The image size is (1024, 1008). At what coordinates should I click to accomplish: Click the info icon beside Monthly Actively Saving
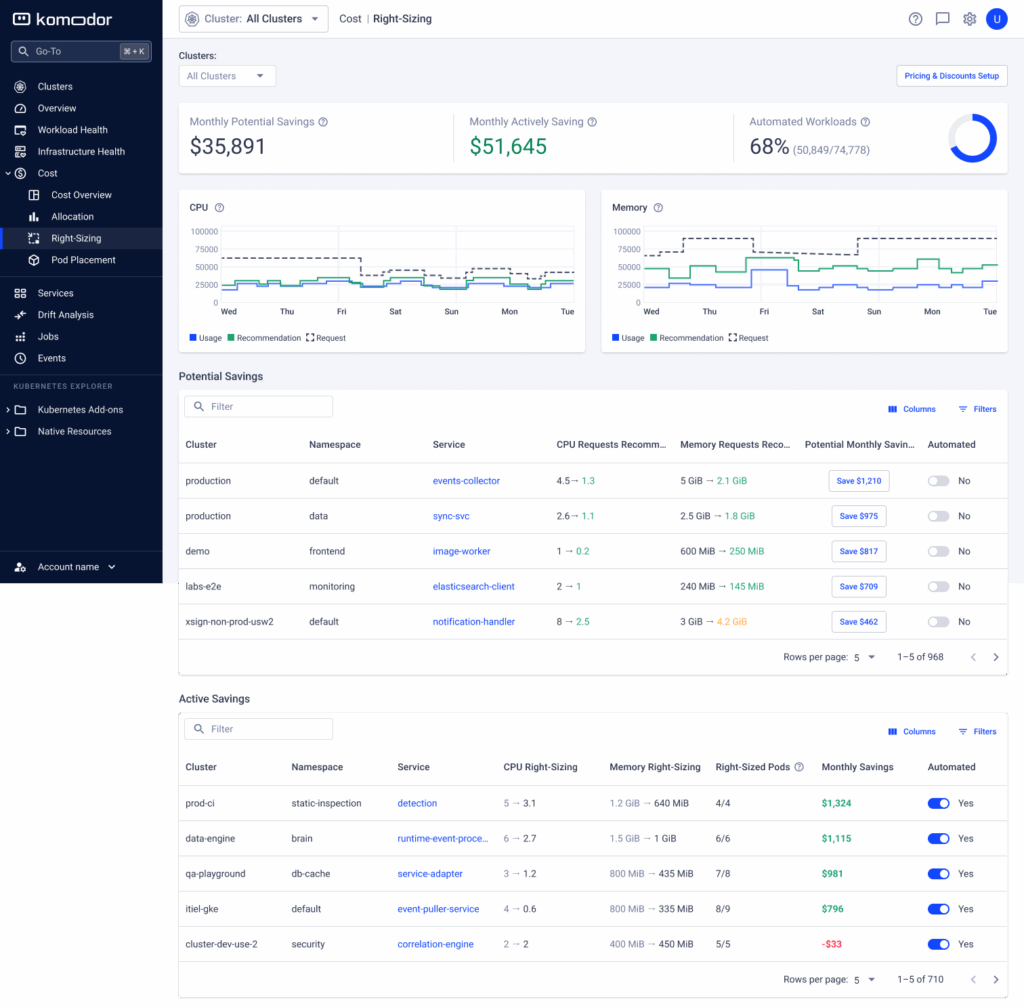coord(592,122)
